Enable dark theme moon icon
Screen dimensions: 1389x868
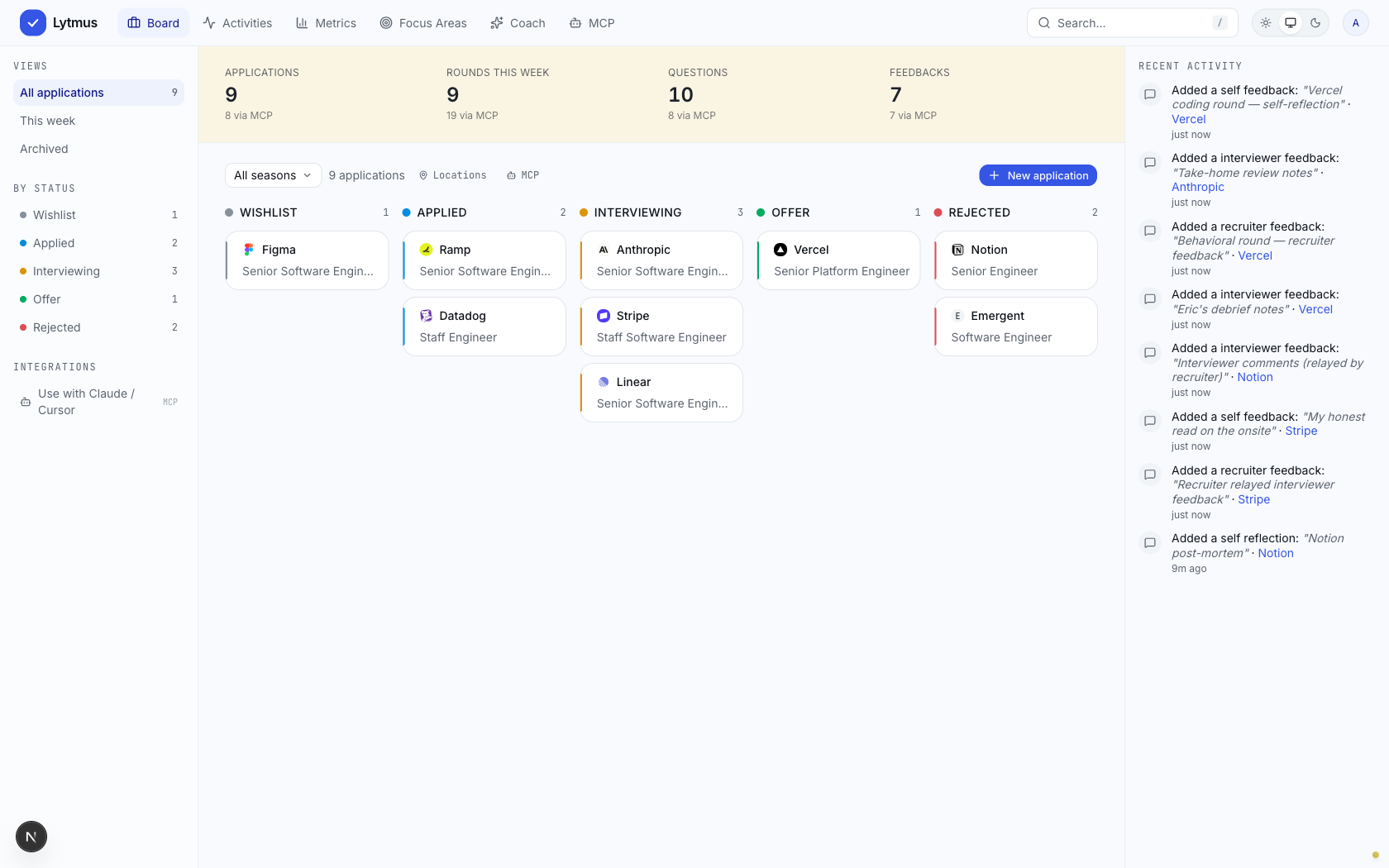[1315, 23]
